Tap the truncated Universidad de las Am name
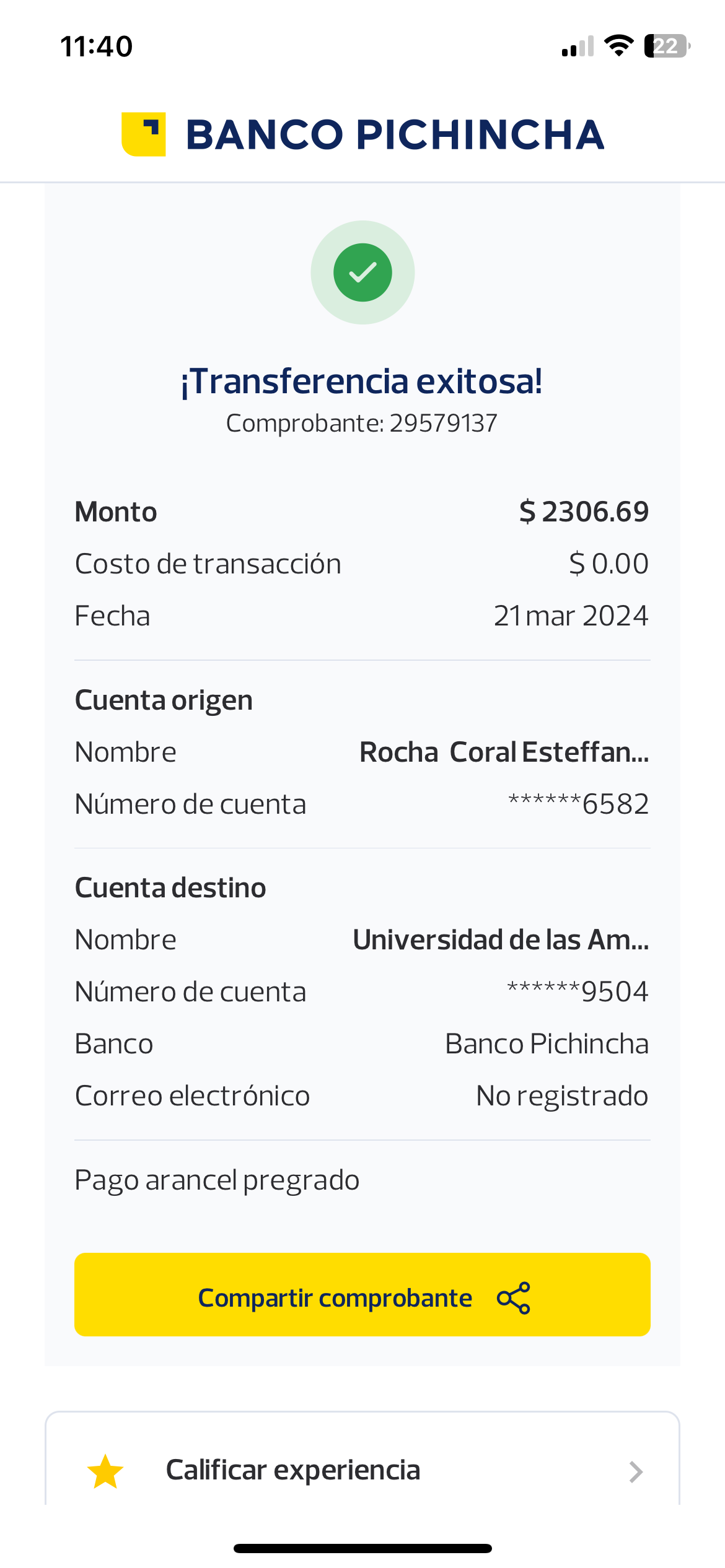The width and height of the screenshot is (725, 1568). (x=501, y=940)
